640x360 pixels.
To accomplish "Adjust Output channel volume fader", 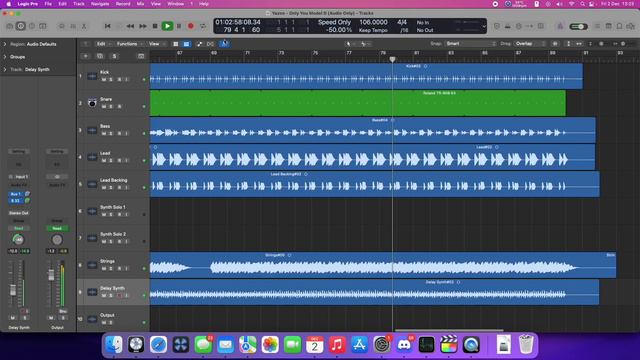I will (51, 275).
